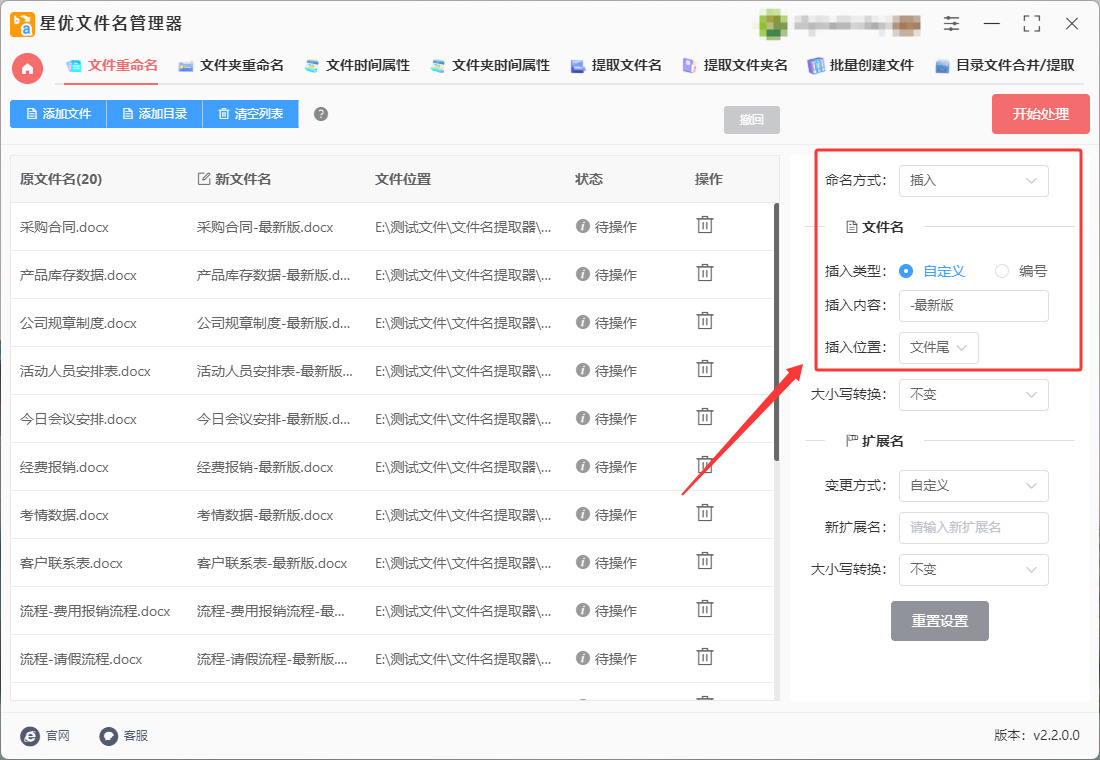Click the red 开始处理 button
The image size is (1100, 760).
(x=1040, y=114)
